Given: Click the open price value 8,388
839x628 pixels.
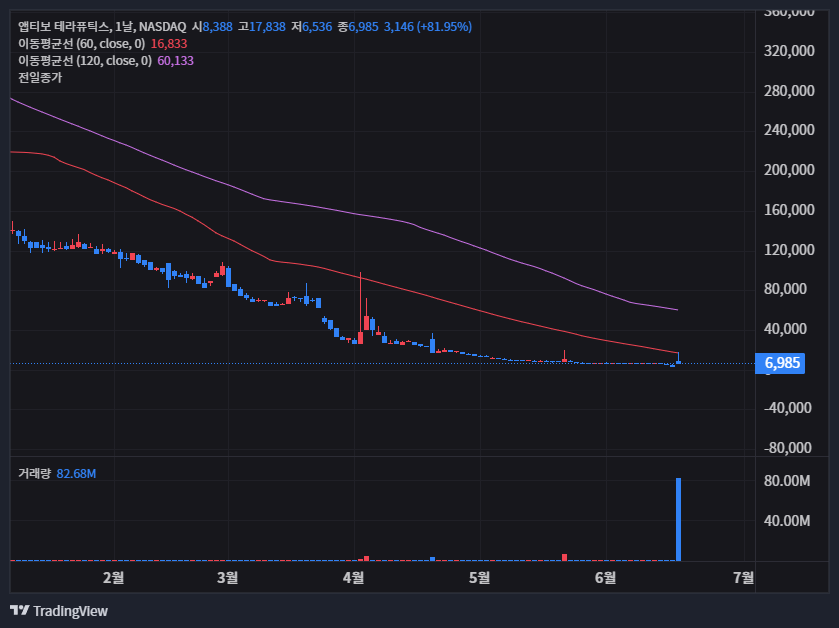Looking at the screenshot, I should [x=218, y=27].
